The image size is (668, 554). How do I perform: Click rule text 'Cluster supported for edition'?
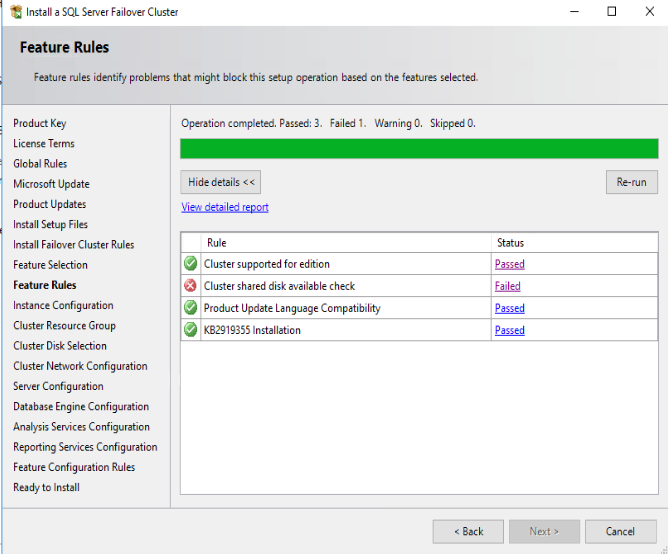267,264
